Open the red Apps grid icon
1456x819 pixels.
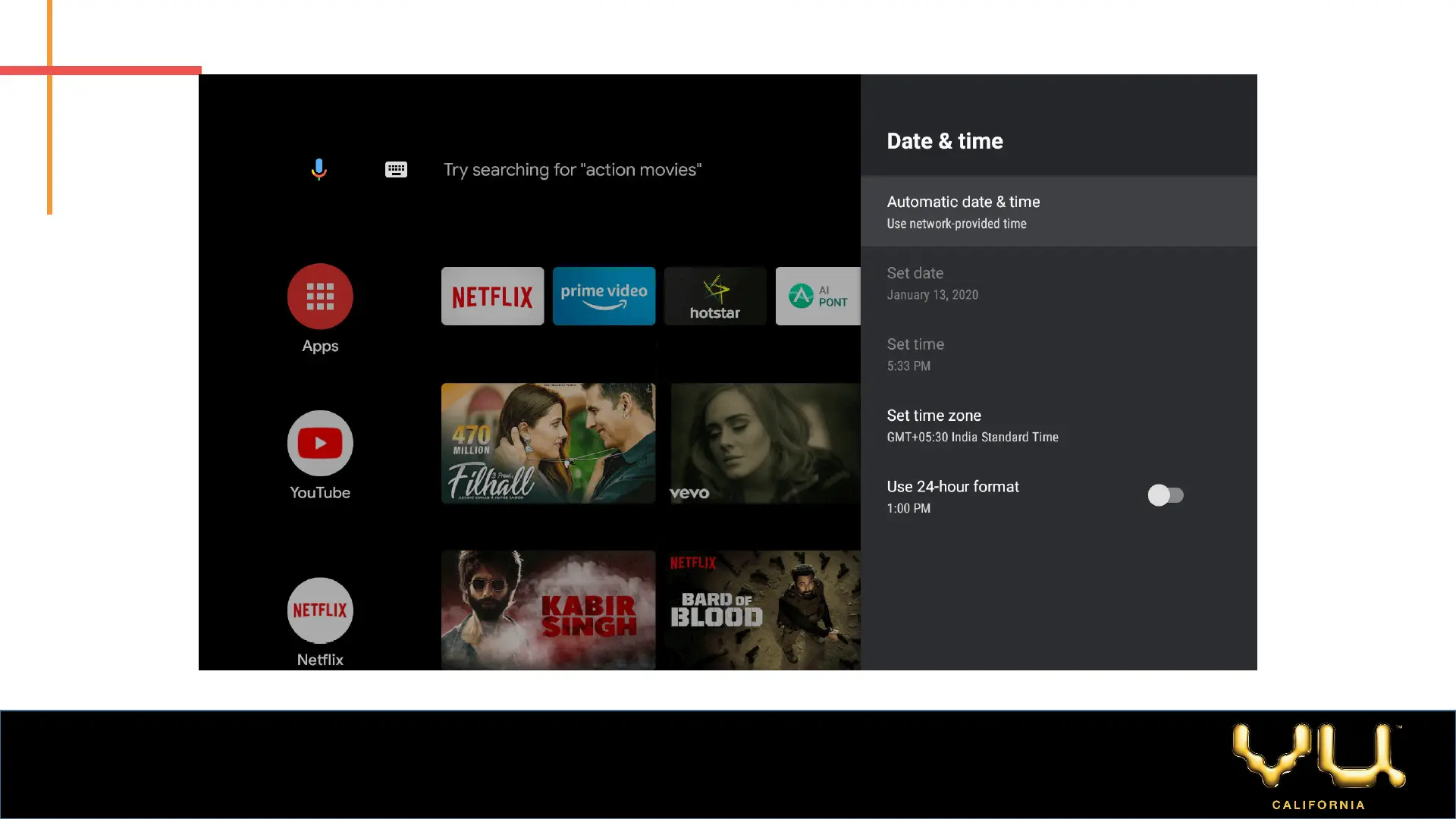pyautogui.click(x=319, y=297)
